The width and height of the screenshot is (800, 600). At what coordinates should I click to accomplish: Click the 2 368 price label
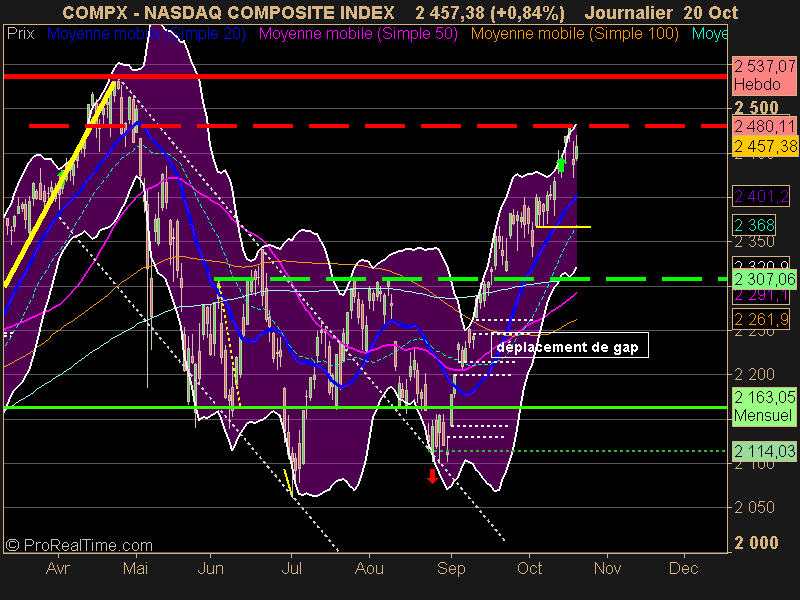click(x=755, y=225)
